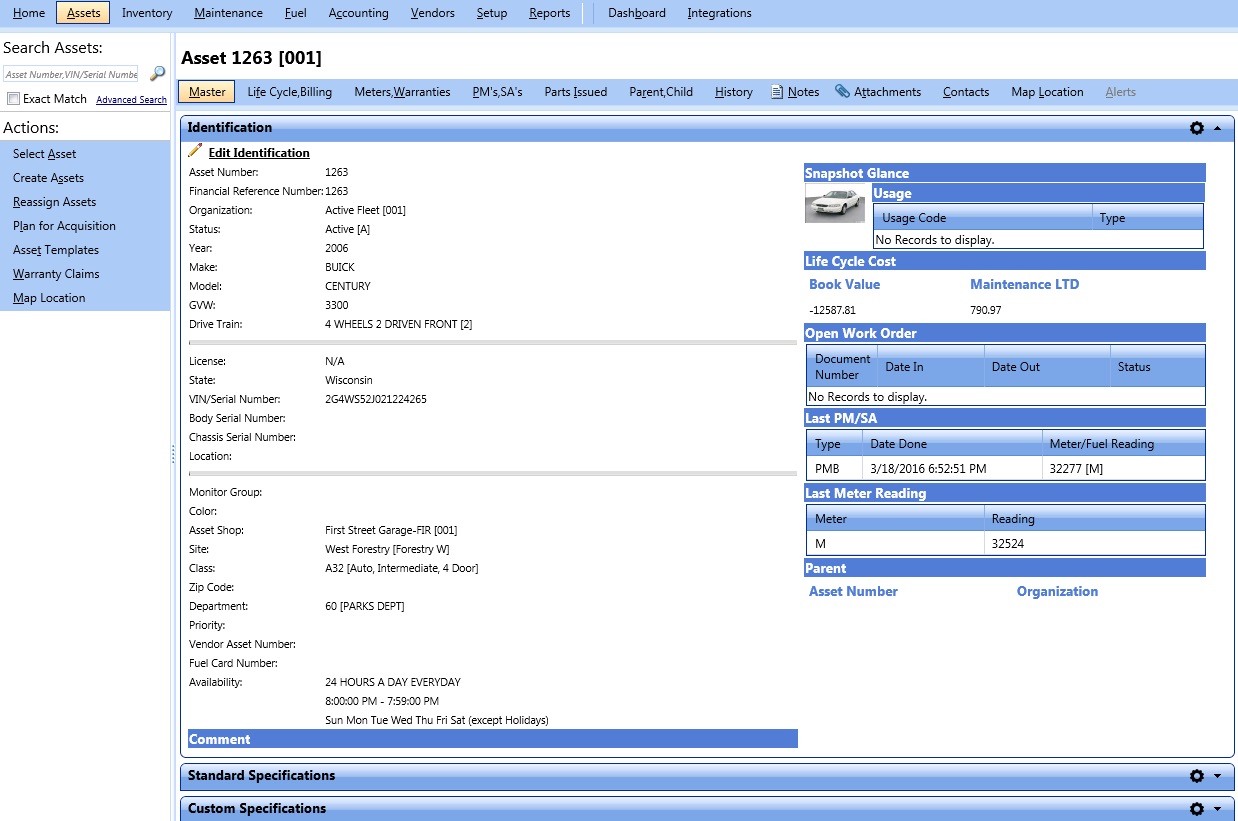1238x821 pixels.
Task: Open Integrations in the top bar
Action: pyautogui.click(x=720, y=13)
